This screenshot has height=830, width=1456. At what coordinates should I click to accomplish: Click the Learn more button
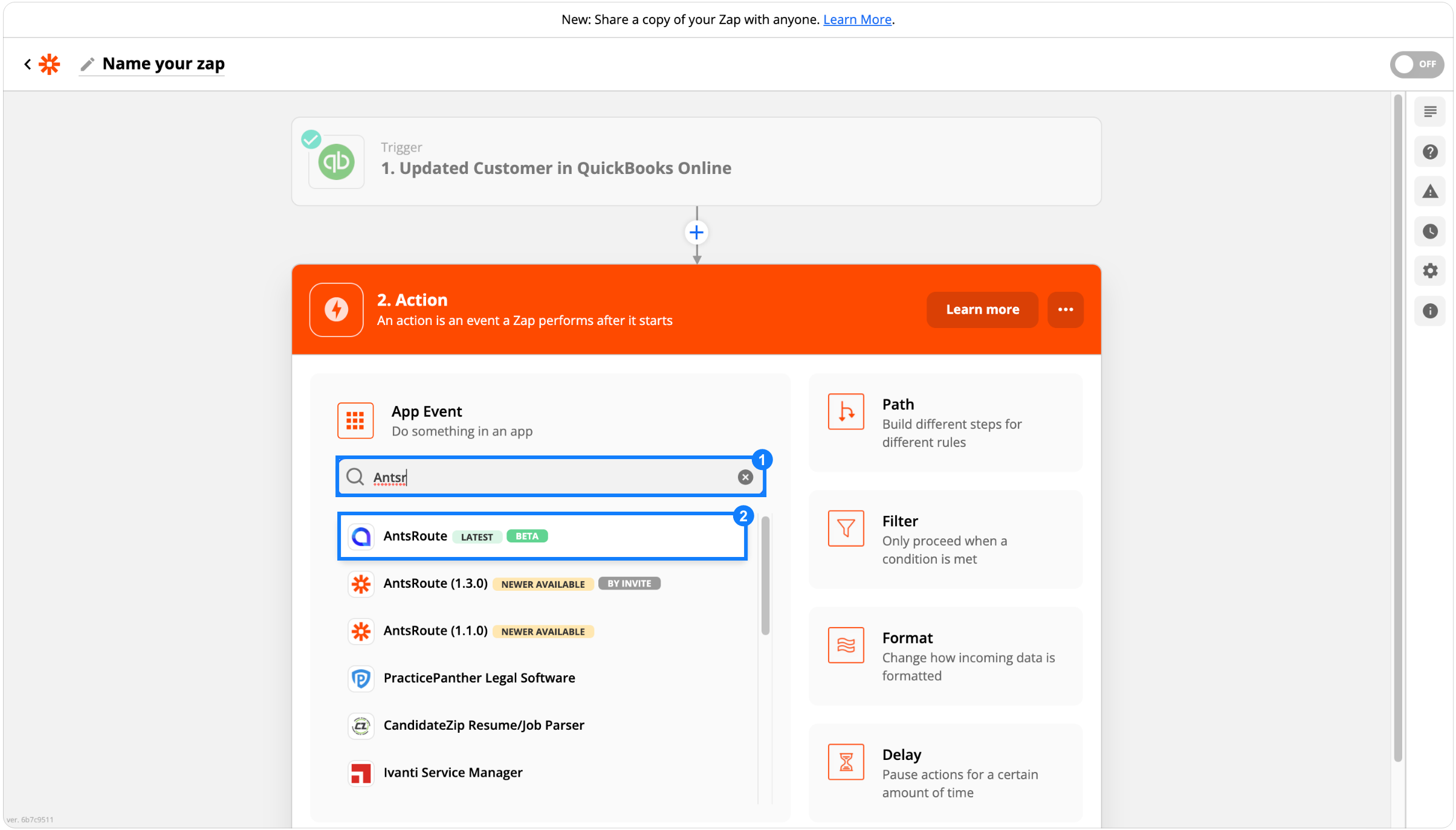[983, 310]
